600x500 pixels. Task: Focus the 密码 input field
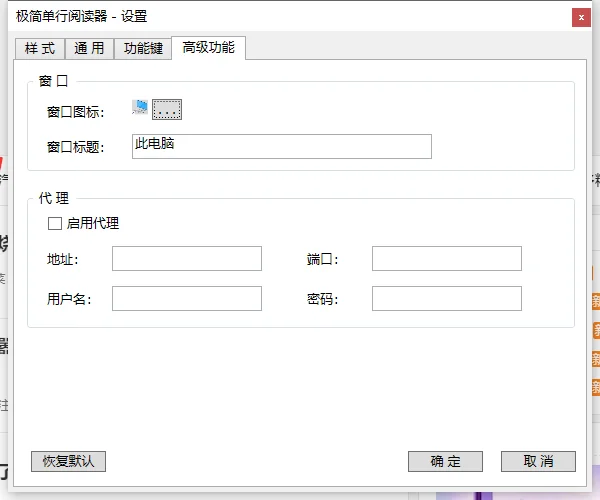pos(447,298)
